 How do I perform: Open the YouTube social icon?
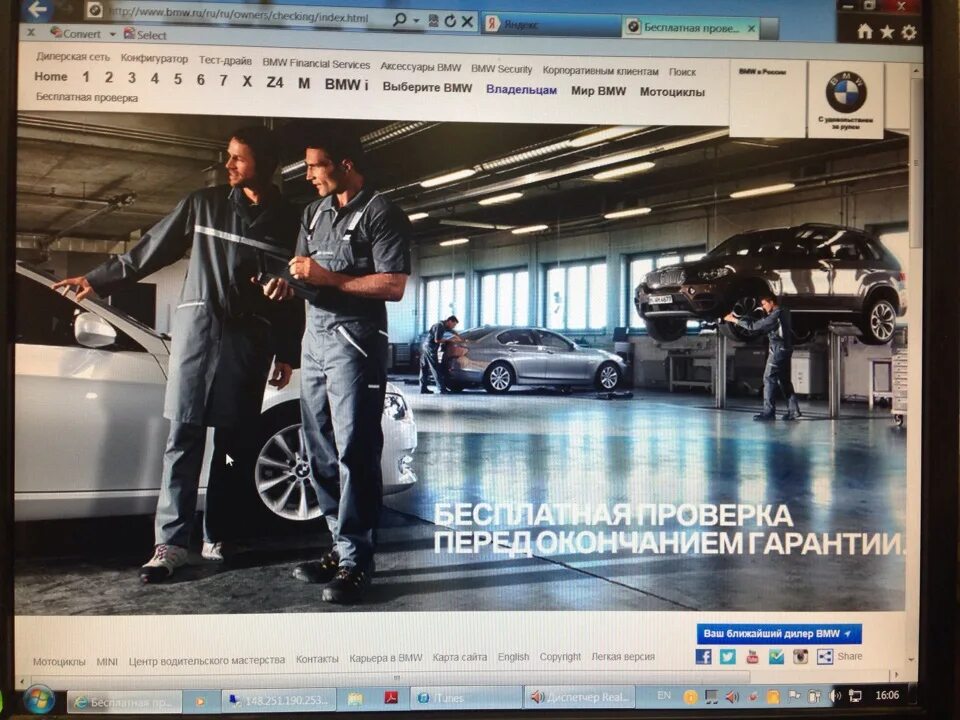click(752, 656)
